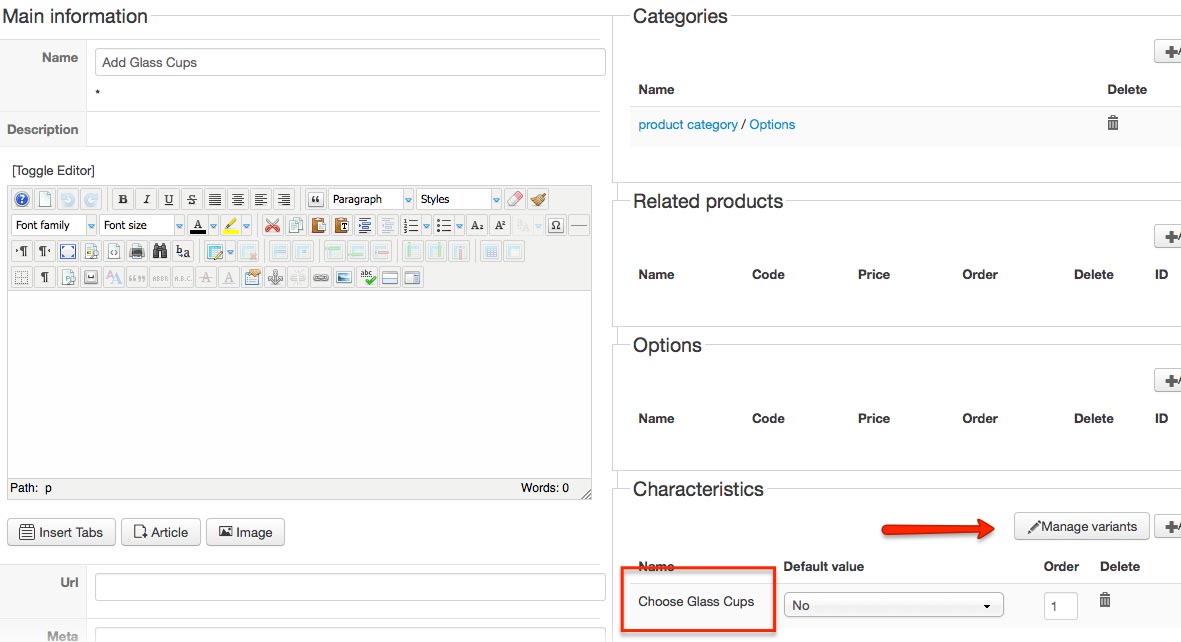This screenshot has width=1181, height=642.
Task: Pick the yellow highlight color button
Action: (231, 225)
